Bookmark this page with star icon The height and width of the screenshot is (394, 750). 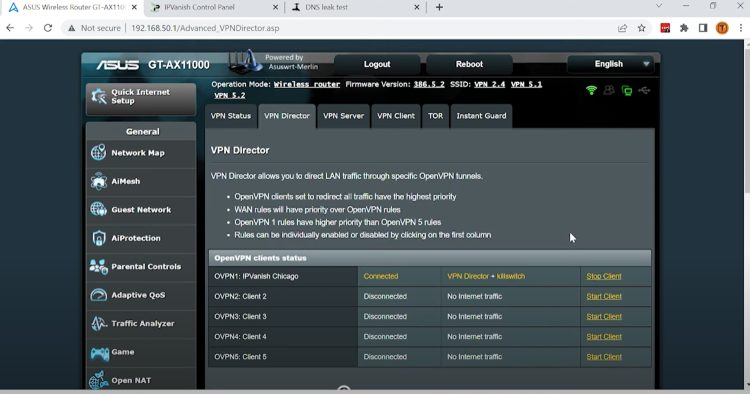pos(641,28)
